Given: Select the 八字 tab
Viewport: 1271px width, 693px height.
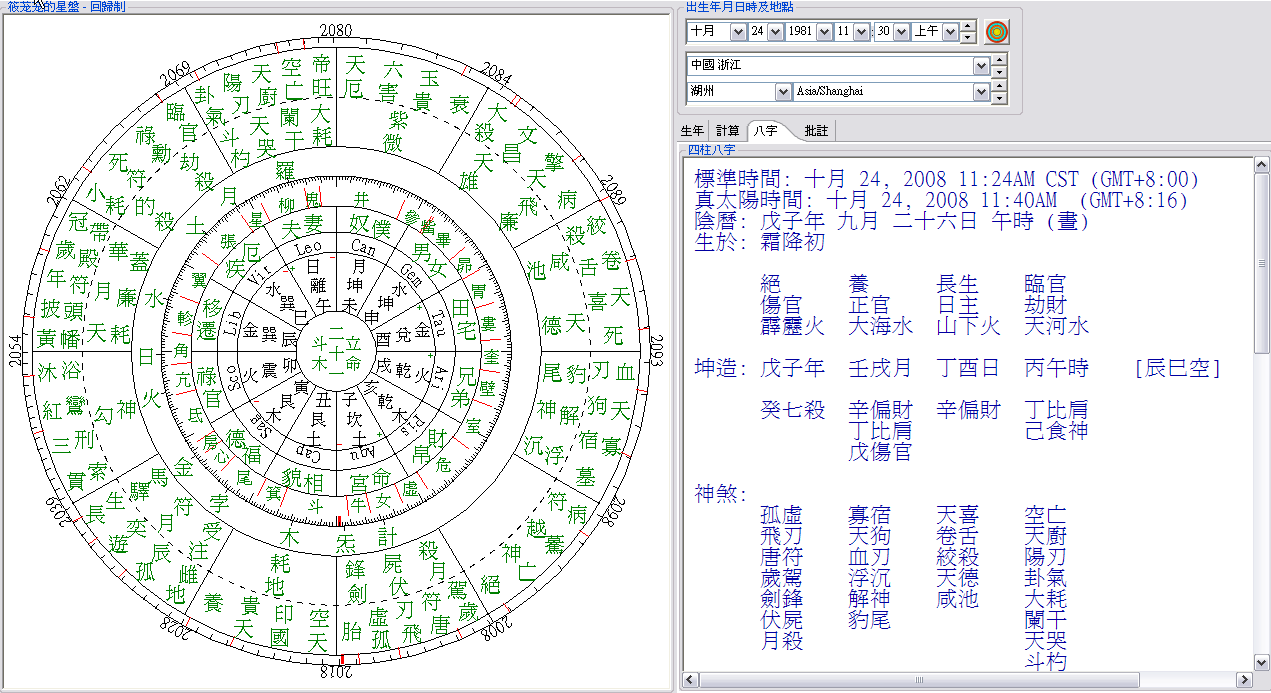Looking at the screenshot, I should (766, 131).
